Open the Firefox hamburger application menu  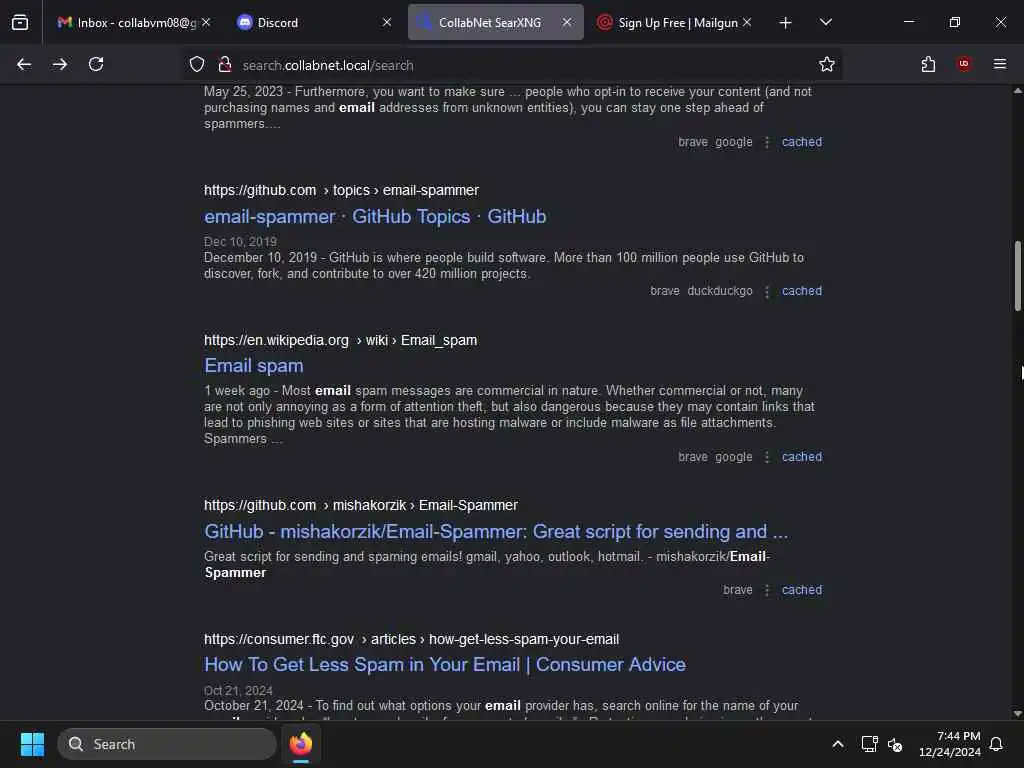[x=1000, y=64]
